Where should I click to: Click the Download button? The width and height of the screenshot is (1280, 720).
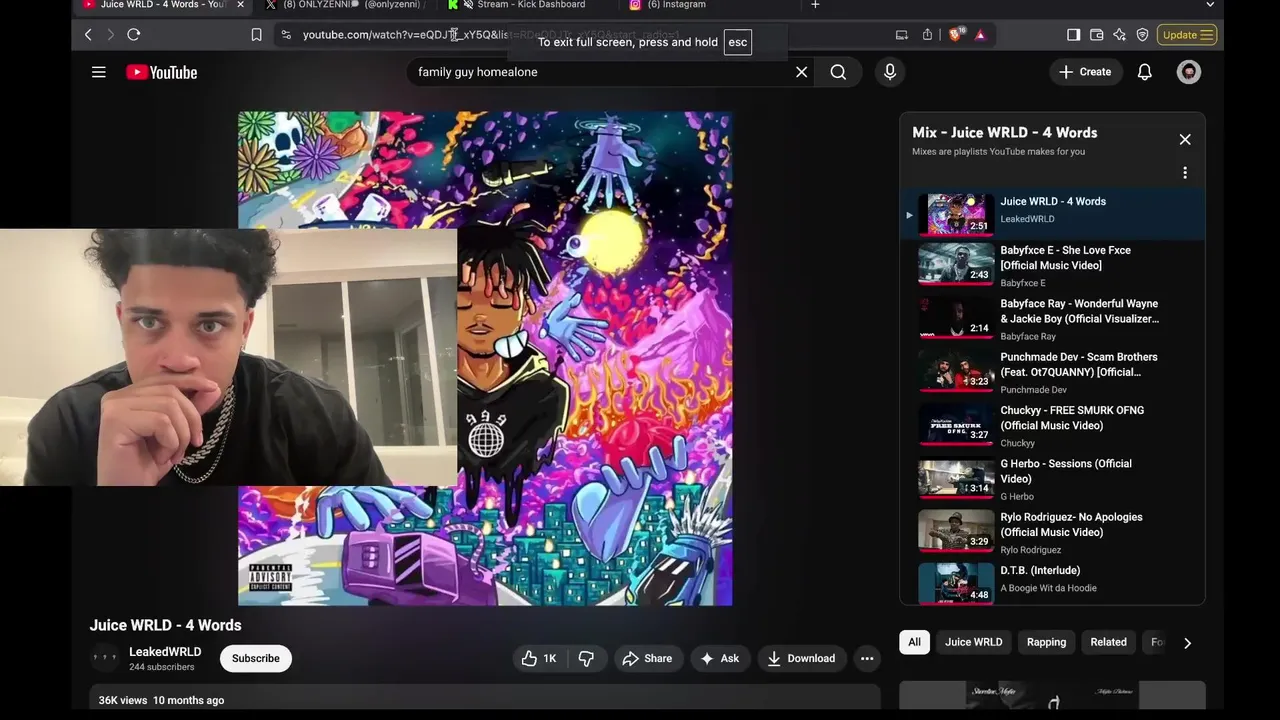click(x=801, y=658)
